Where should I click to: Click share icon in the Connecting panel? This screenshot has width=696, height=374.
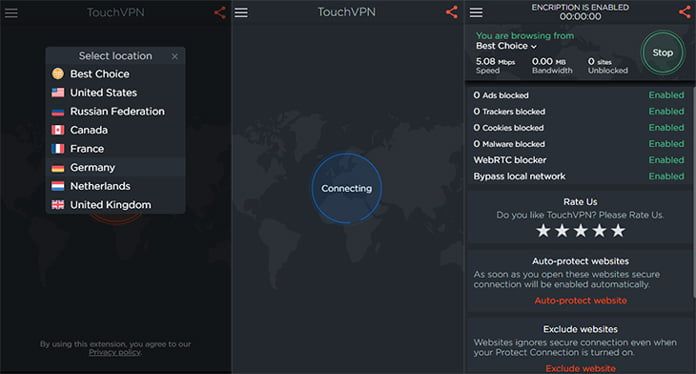451,12
